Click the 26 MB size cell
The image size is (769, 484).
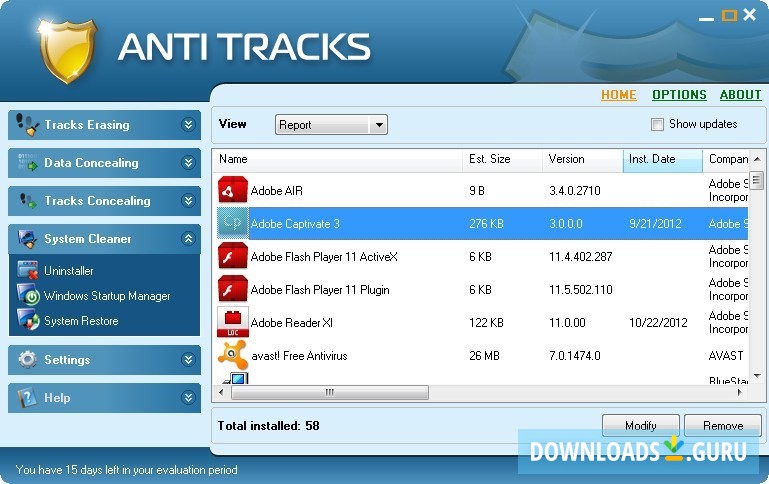click(484, 356)
